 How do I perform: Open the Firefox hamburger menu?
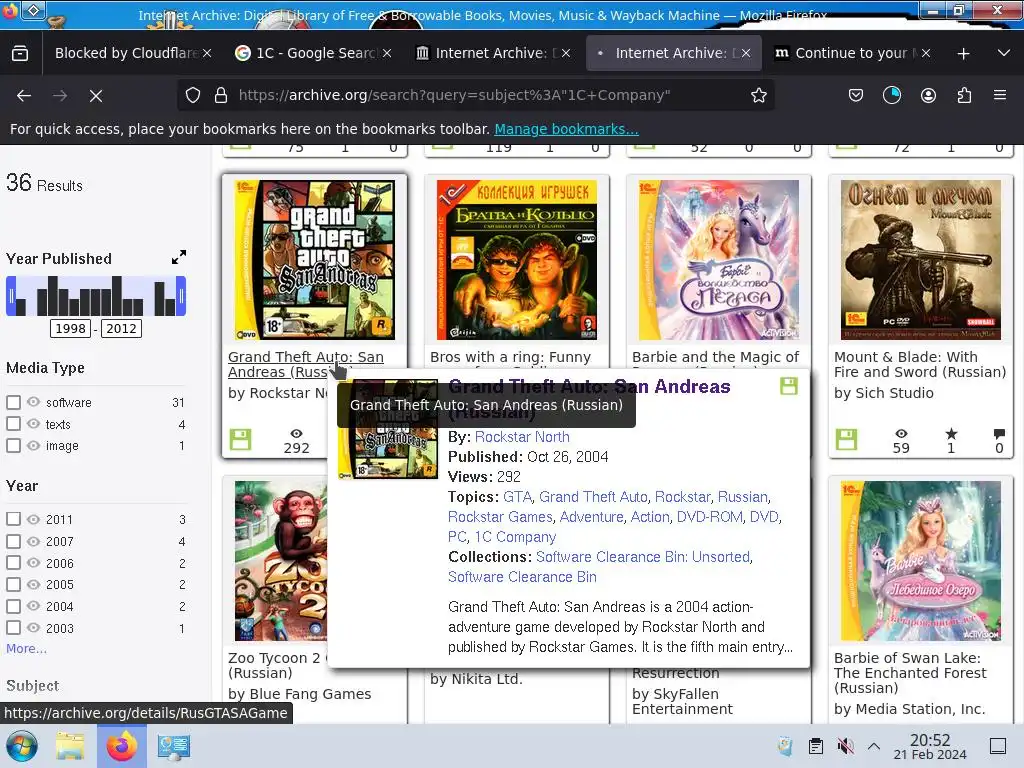pyautogui.click(x=1000, y=95)
